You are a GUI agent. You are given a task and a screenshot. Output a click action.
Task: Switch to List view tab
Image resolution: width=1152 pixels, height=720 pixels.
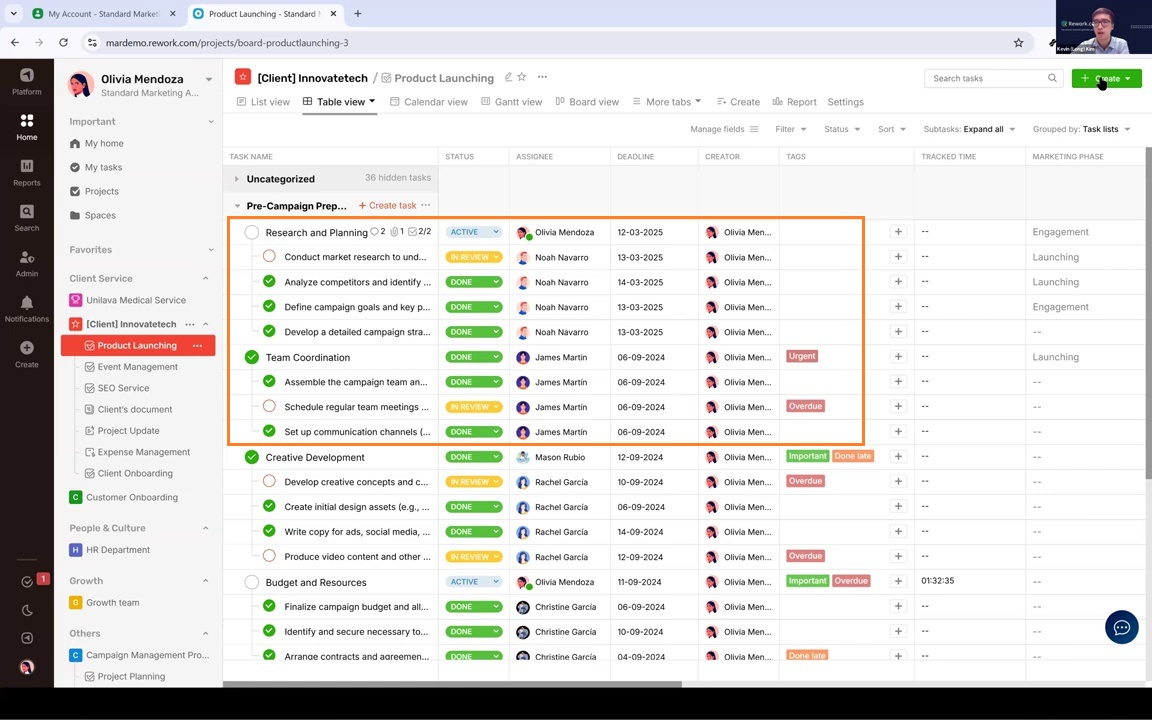point(263,101)
